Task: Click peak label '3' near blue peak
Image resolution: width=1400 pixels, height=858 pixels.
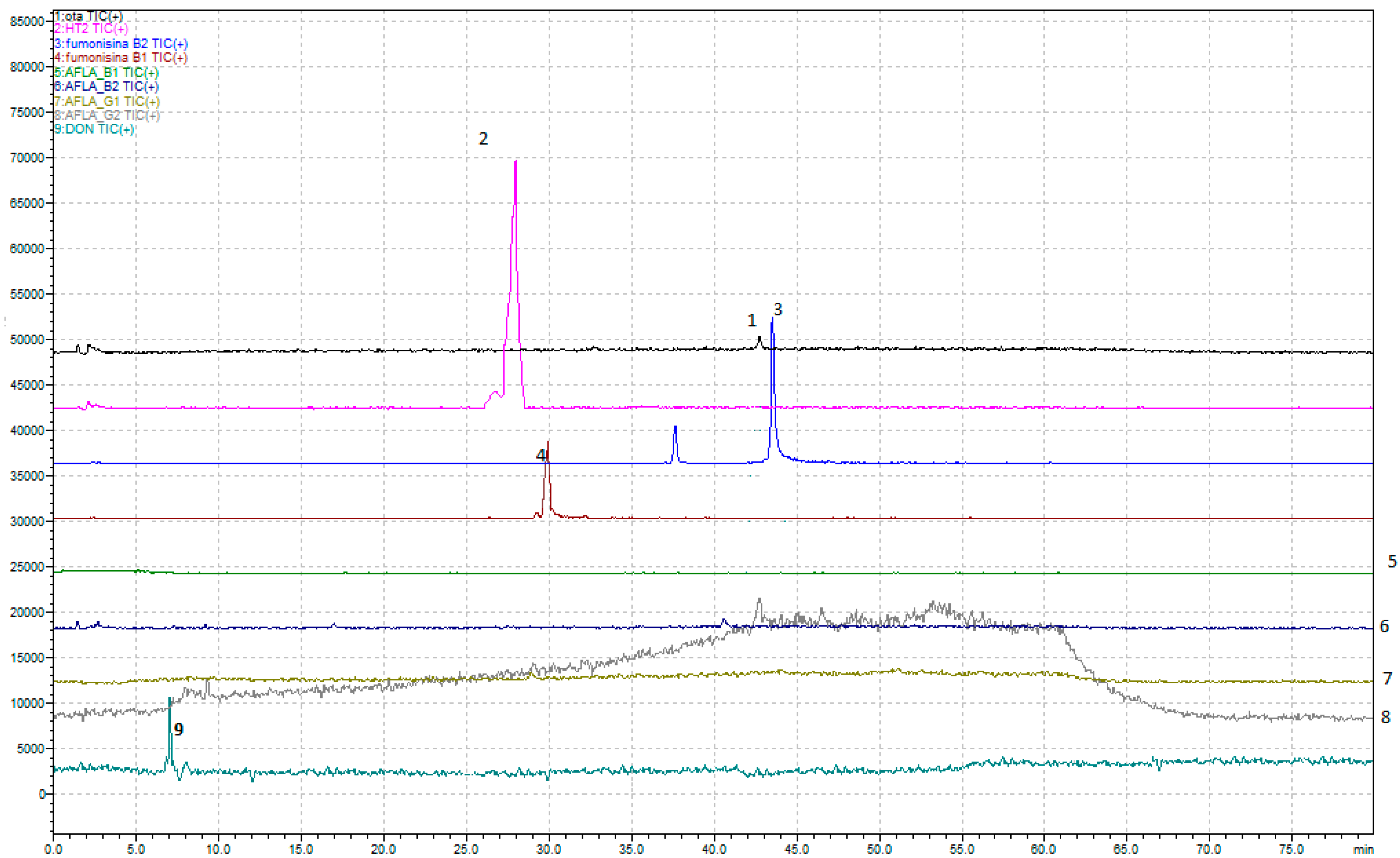Action: tap(778, 310)
